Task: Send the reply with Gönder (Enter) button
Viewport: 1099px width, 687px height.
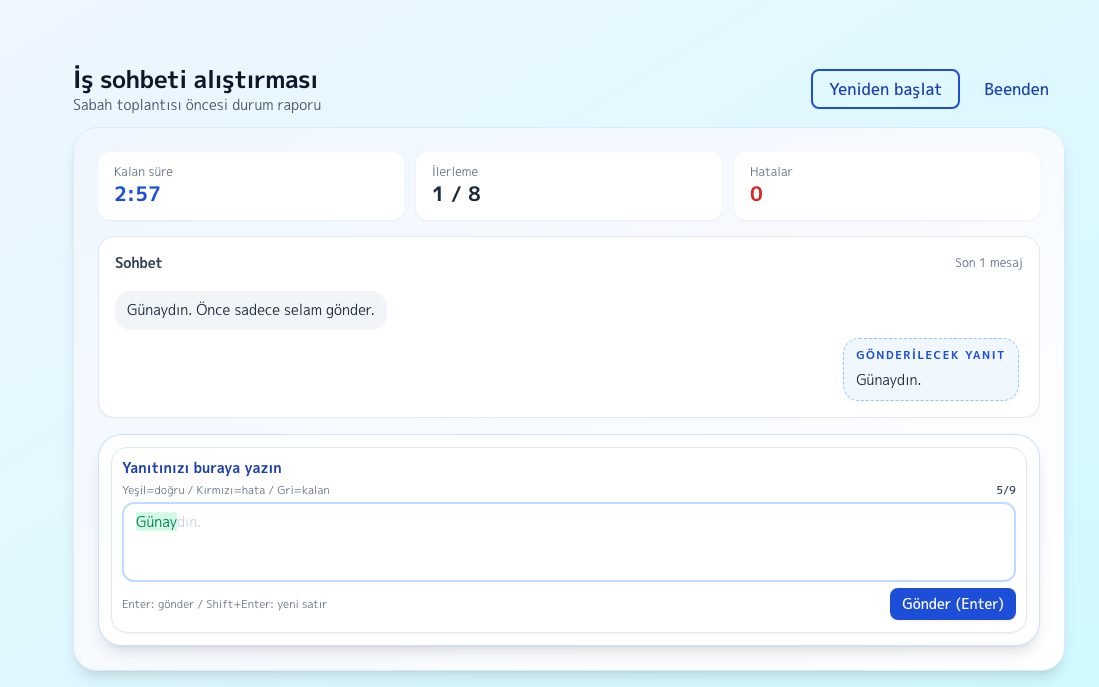Action: [953, 604]
